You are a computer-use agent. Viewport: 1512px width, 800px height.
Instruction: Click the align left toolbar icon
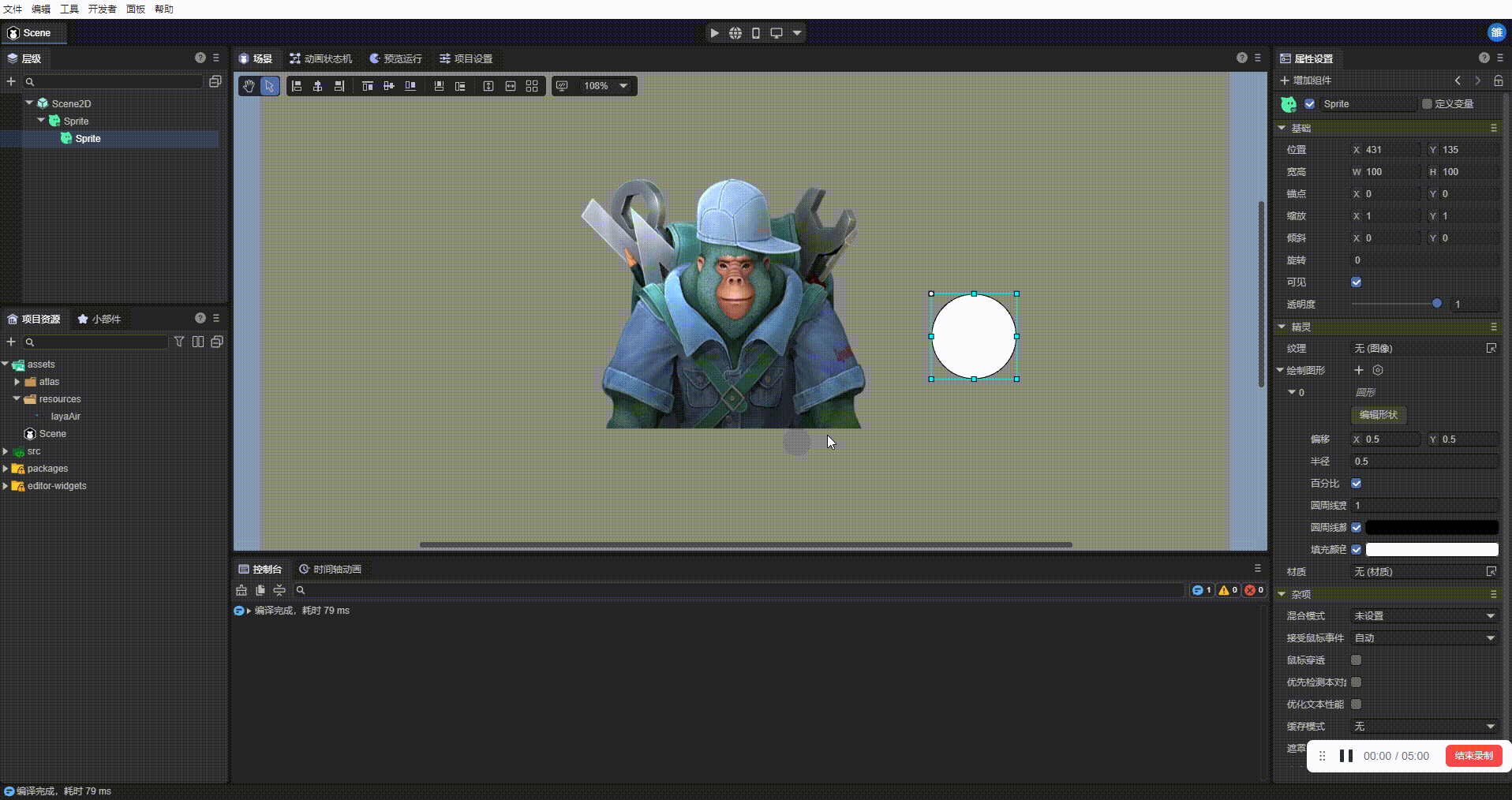click(297, 86)
